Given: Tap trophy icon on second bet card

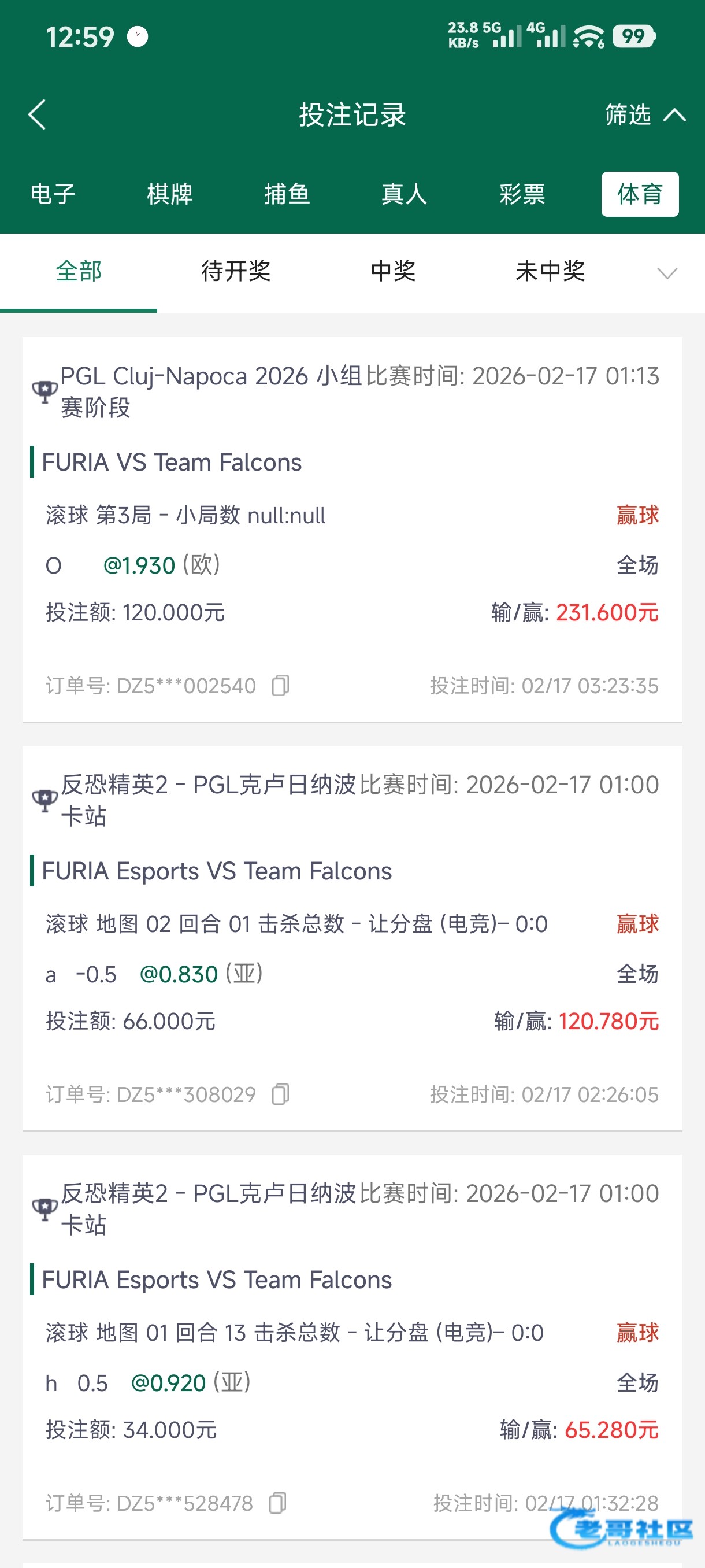Looking at the screenshot, I should click(44, 800).
